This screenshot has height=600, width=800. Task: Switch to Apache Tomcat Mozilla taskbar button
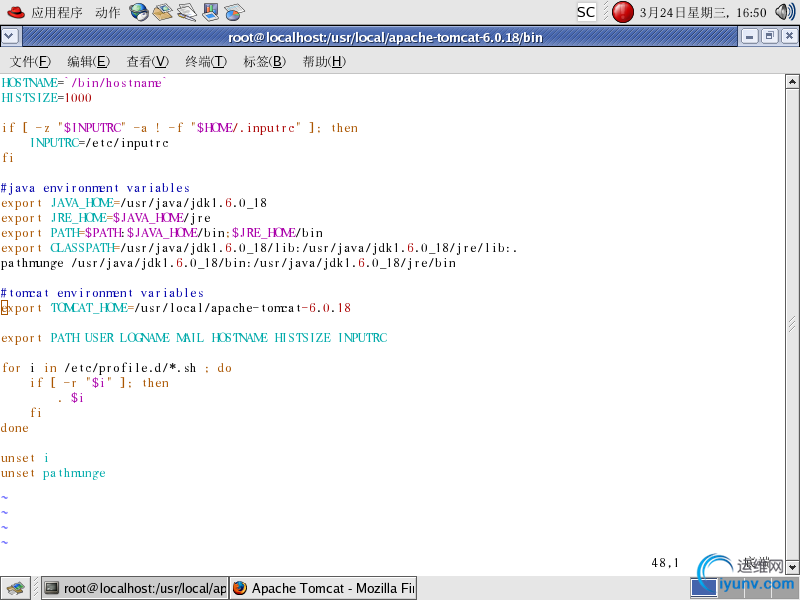click(323, 588)
